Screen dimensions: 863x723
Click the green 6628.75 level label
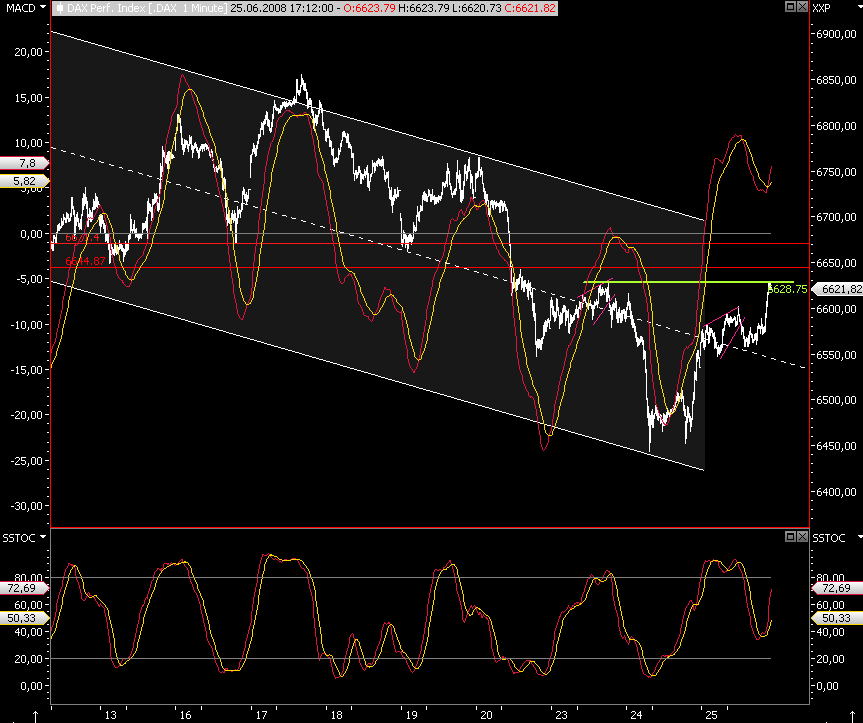coord(788,289)
